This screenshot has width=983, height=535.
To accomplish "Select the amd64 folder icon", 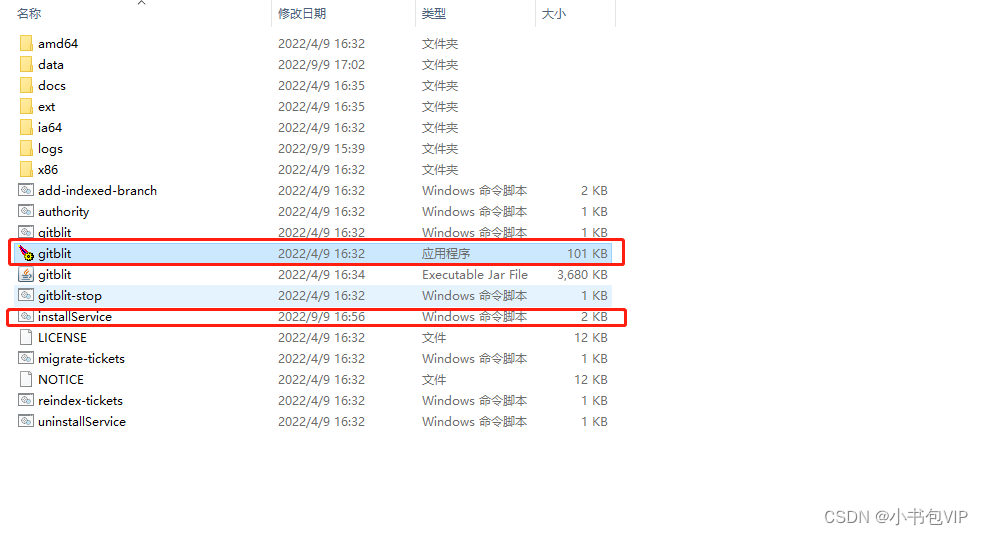I will coord(26,43).
